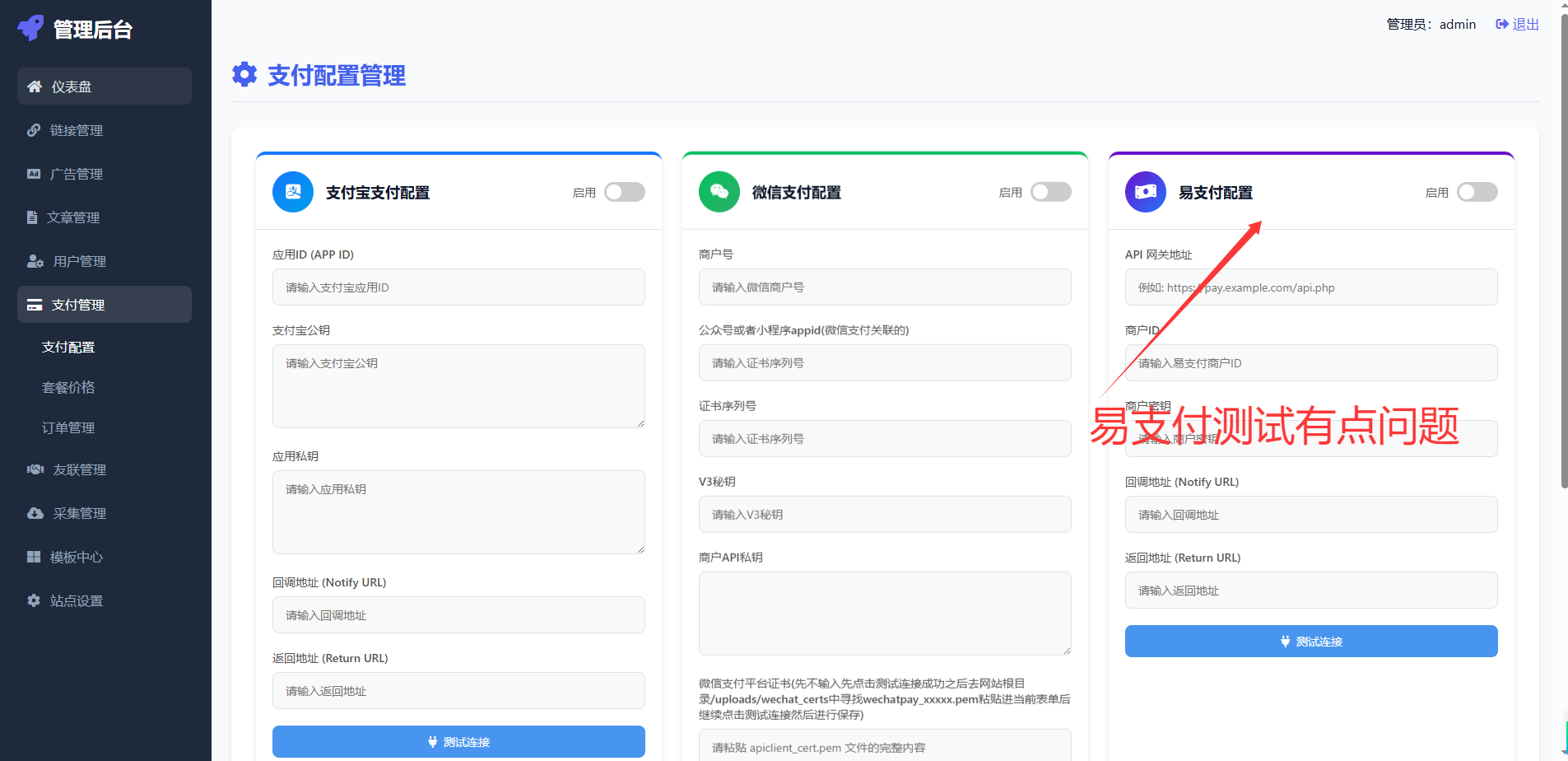The height and width of the screenshot is (761, 1568).
Task: Click the gear icon beside 站点设置
Action: (34, 600)
